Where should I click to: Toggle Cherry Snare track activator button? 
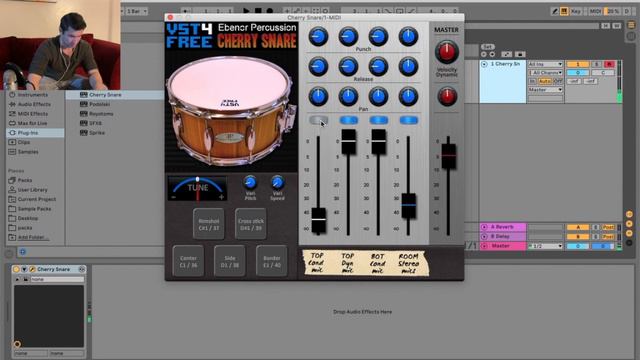tap(578, 64)
